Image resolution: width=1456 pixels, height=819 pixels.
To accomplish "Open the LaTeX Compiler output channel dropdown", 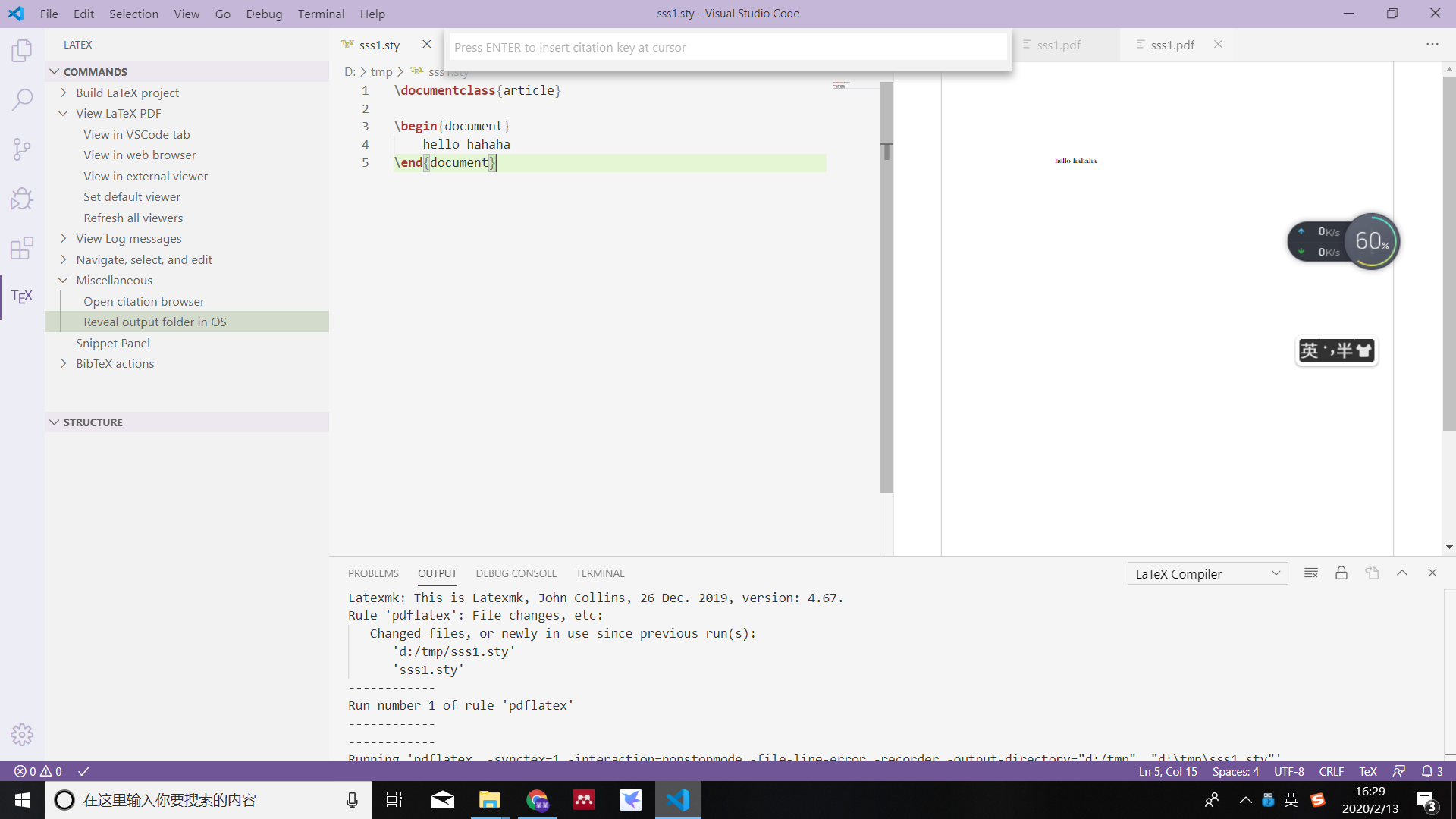I will click(1207, 573).
